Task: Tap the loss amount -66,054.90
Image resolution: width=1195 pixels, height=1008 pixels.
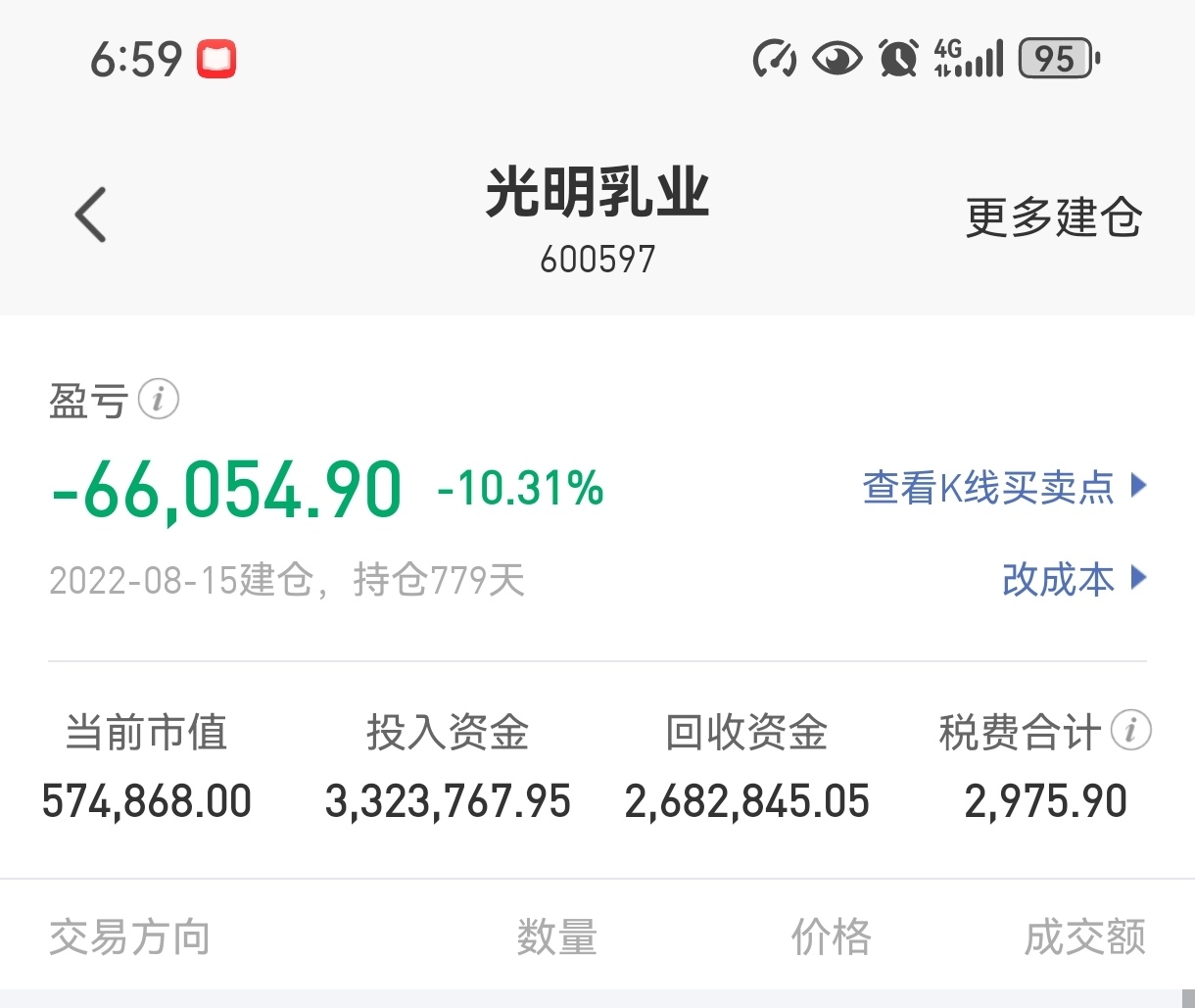Action: [x=226, y=490]
